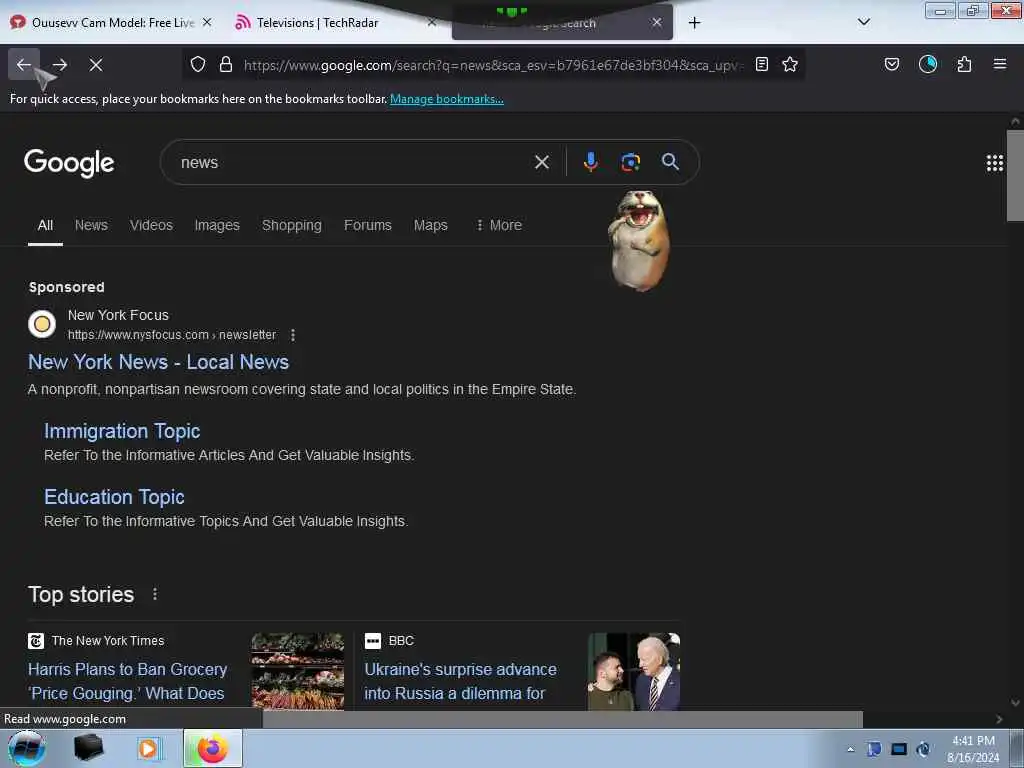The height and width of the screenshot is (768, 1024).
Task: Open Ukraine's surprise advance BBC headline
Action: (x=460, y=681)
